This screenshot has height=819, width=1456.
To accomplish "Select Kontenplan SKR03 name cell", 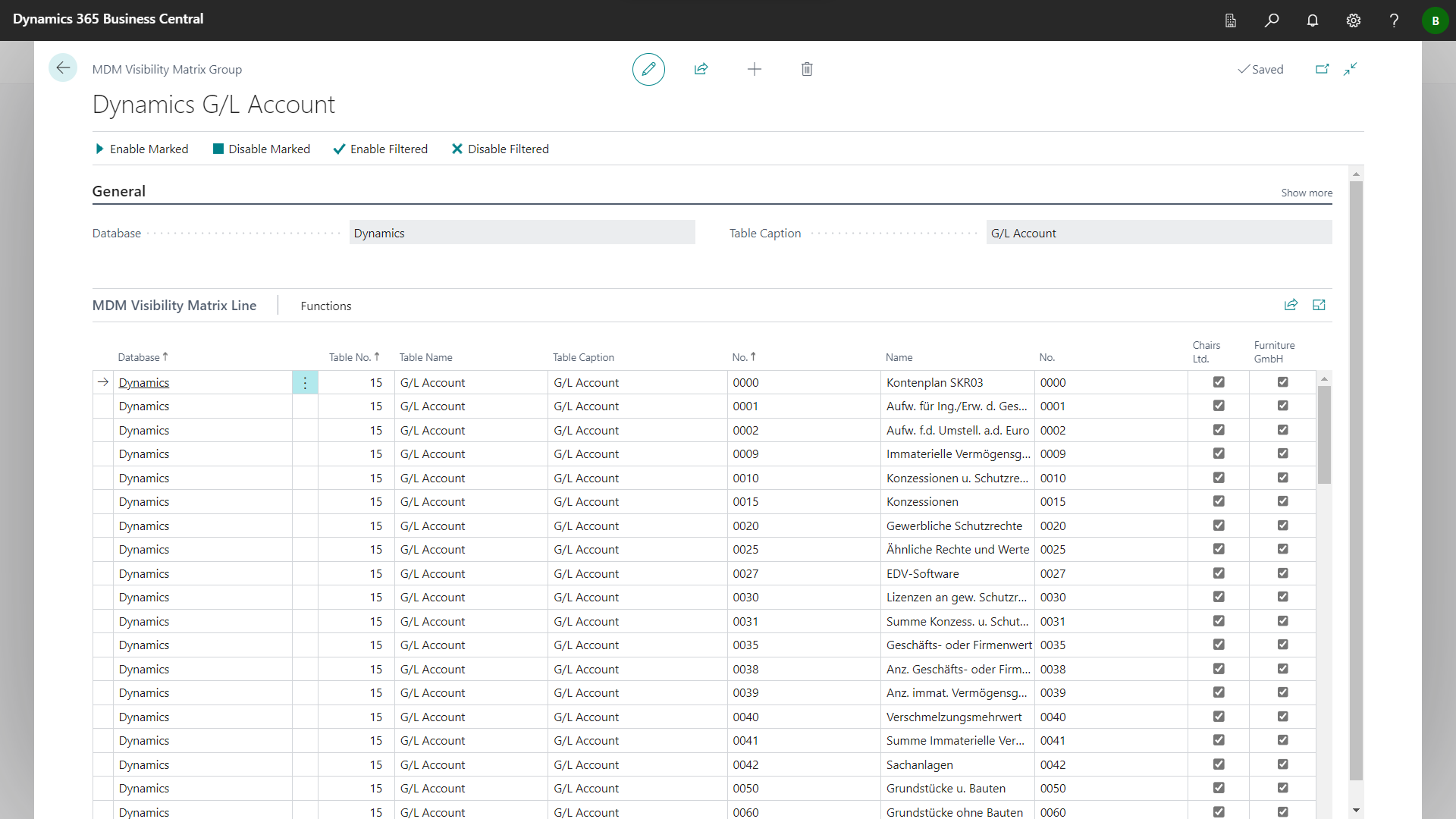I will click(x=958, y=383).
